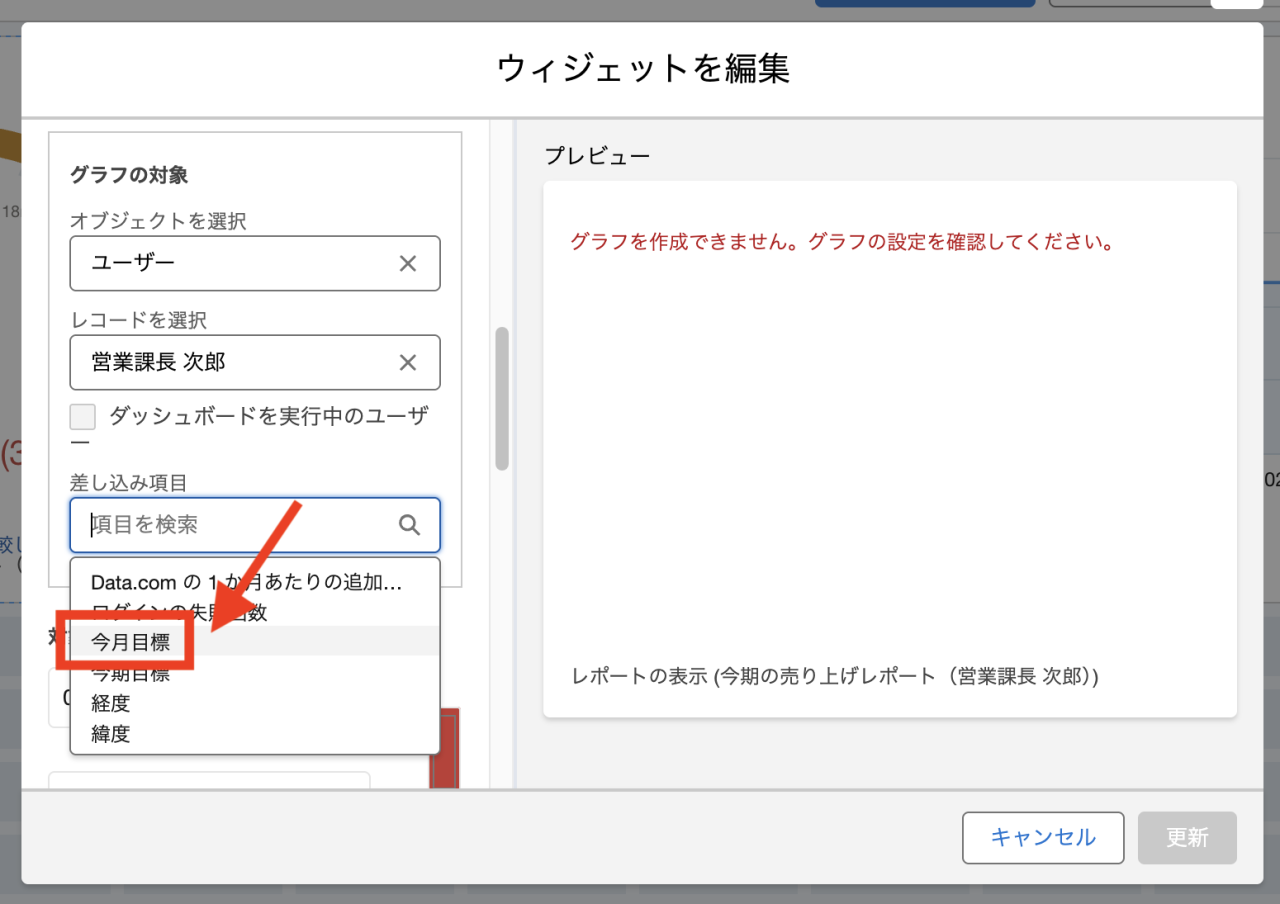1280x904 pixels.
Task: Clear the 営業課長 次郎 record selection
Action: coord(408,363)
